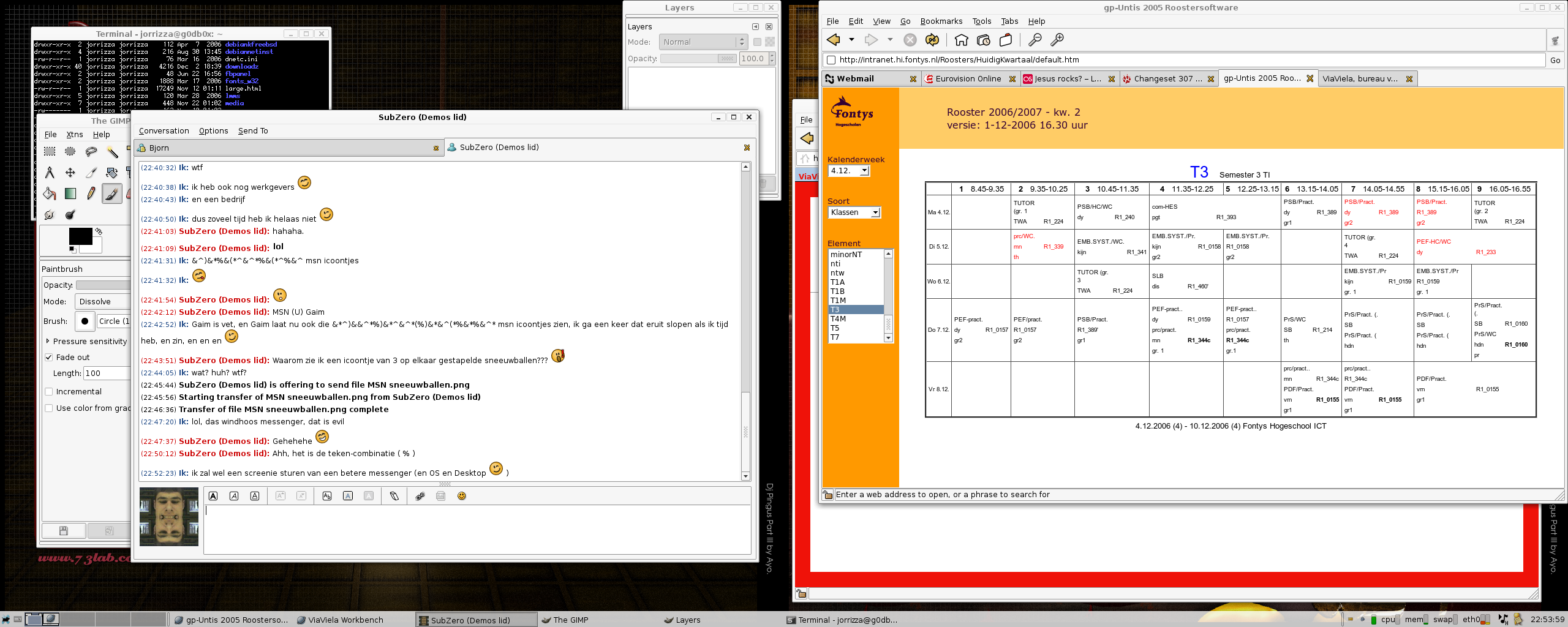Expand Pressure sensitivity options
The height and width of the screenshot is (627, 1568).
(48, 341)
